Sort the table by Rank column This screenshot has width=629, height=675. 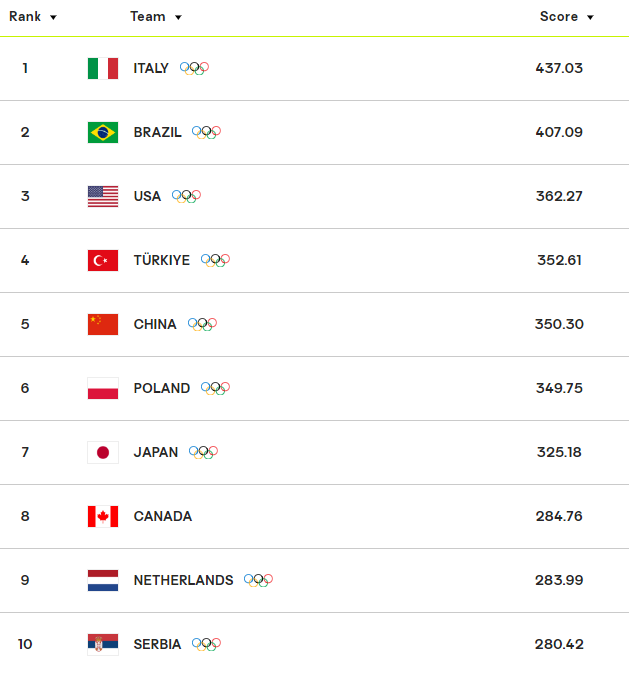pyautogui.click(x=33, y=17)
